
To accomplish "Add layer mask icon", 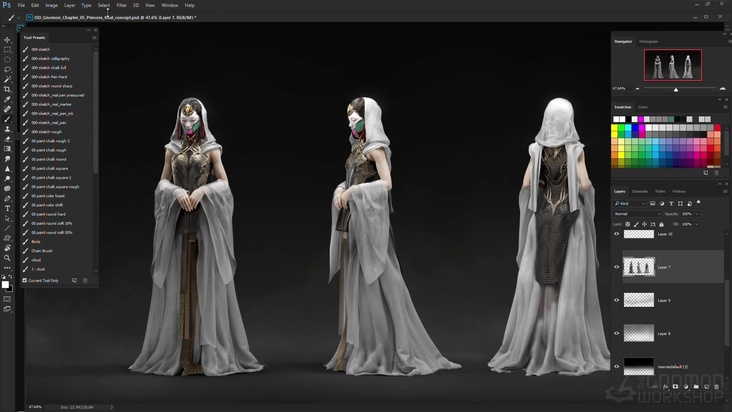I will tap(675, 387).
